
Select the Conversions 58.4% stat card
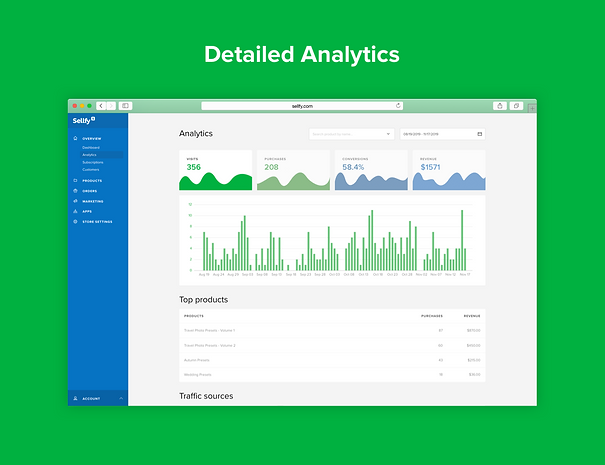point(371,170)
